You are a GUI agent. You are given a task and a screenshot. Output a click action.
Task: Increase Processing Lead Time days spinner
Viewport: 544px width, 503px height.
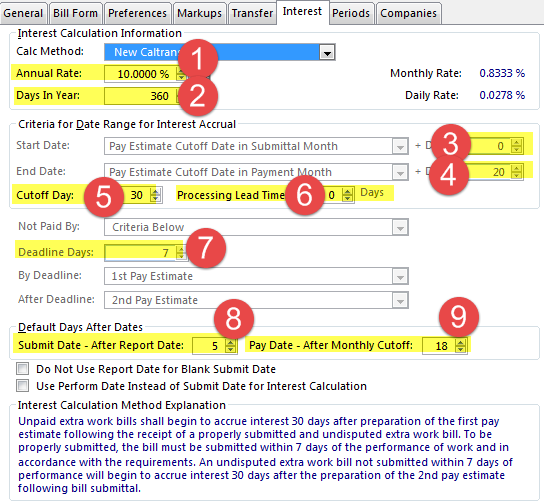(x=347, y=192)
